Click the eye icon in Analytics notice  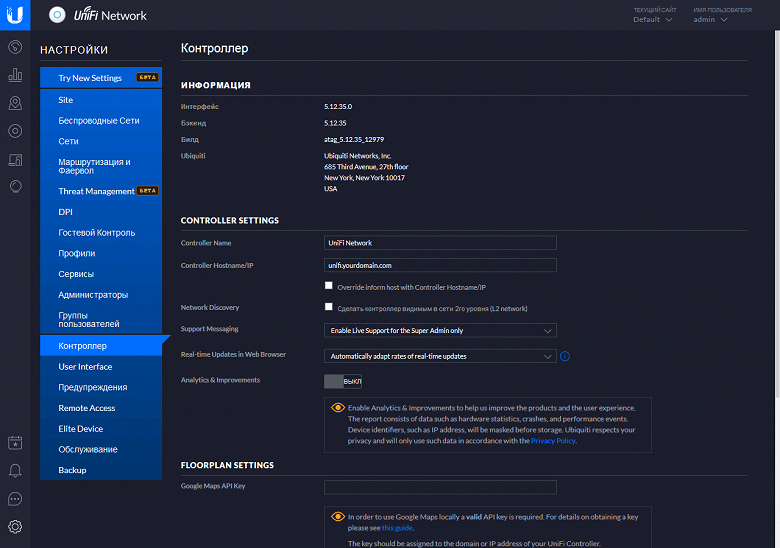(x=338, y=408)
